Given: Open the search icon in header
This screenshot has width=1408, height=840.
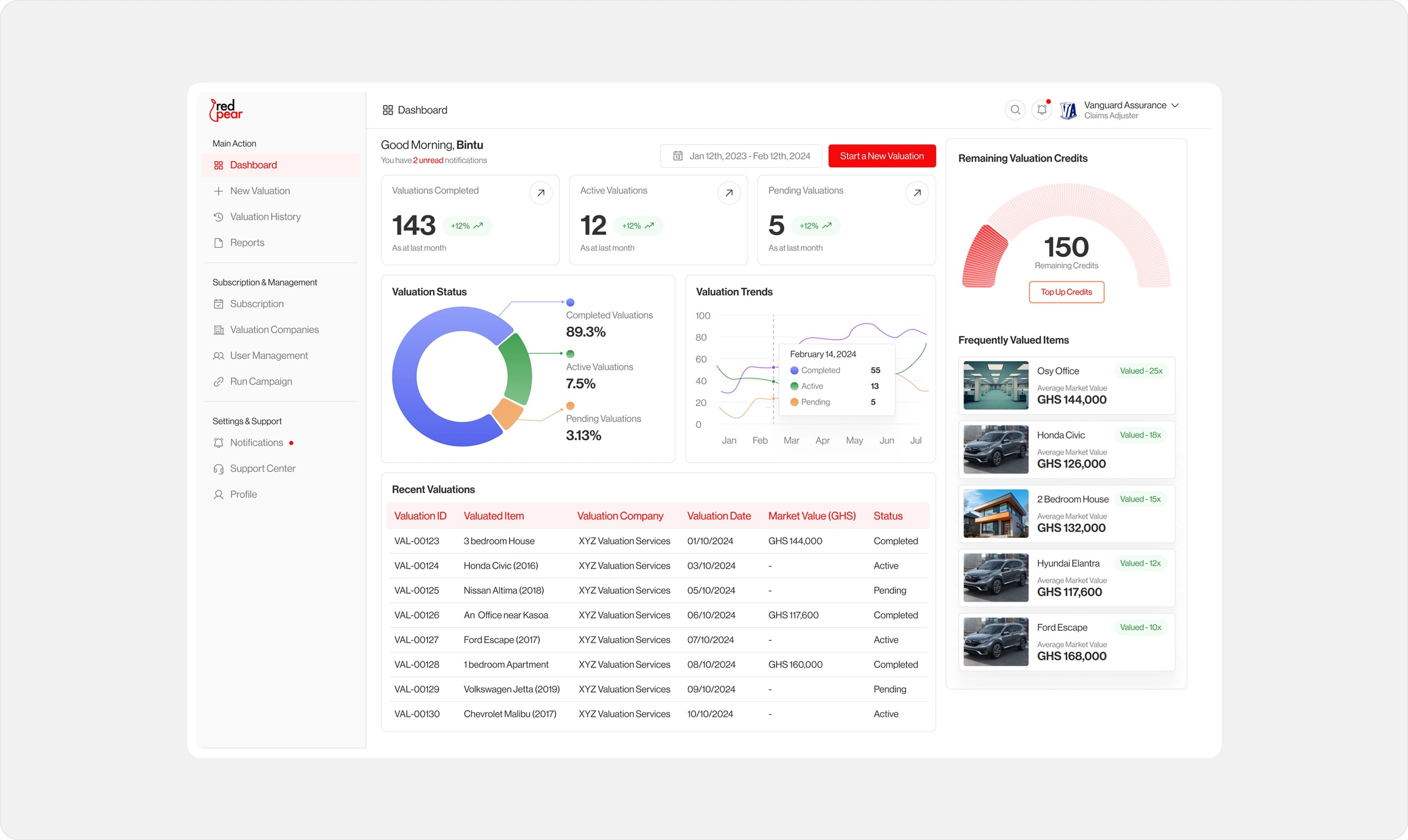Looking at the screenshot, I should click(x=1015, y=110).
